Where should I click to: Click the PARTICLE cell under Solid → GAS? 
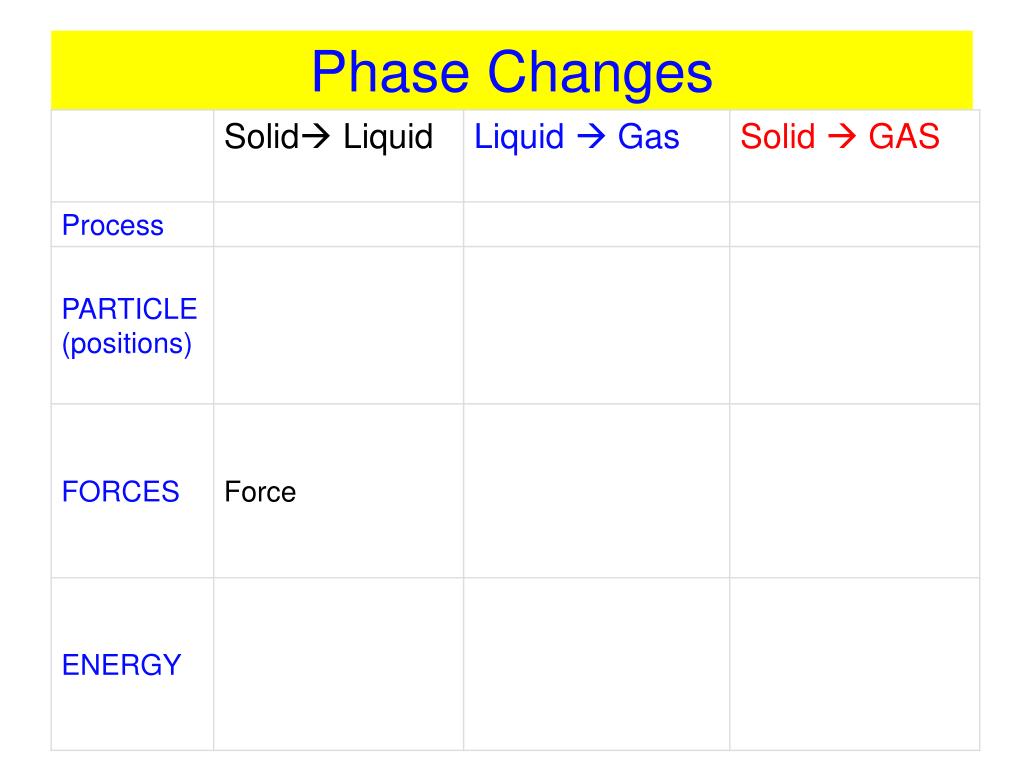pyautogui.click(x=854, y=325)
